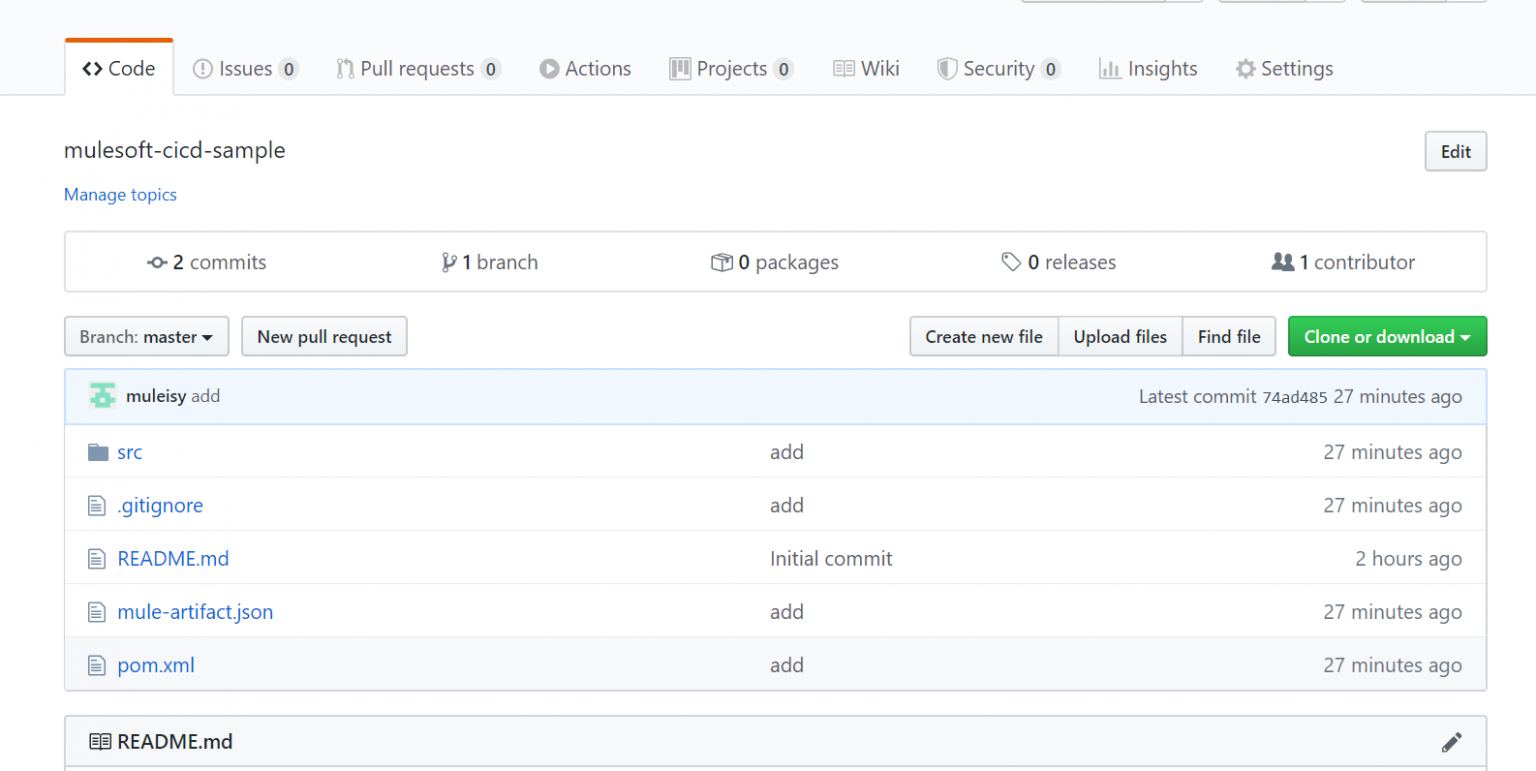
Task: Click the New pull request button
Action: [324, 336]
